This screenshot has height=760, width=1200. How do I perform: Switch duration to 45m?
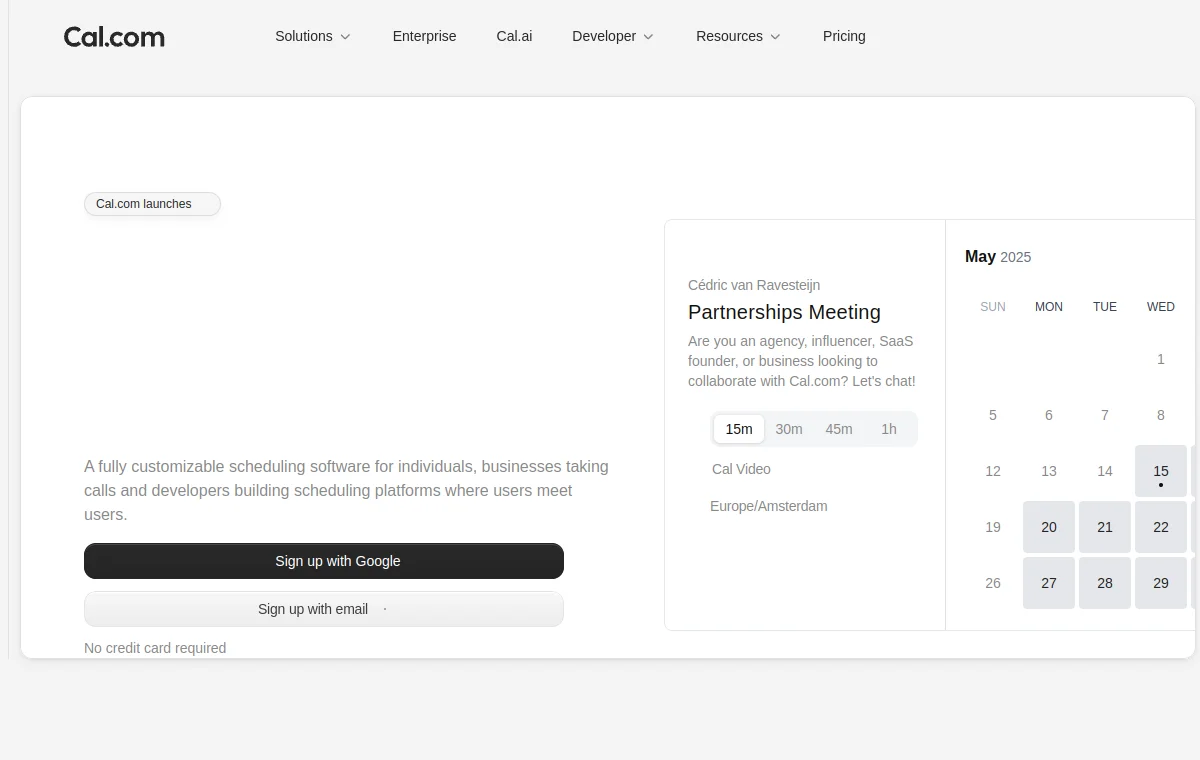pos(839,429)
